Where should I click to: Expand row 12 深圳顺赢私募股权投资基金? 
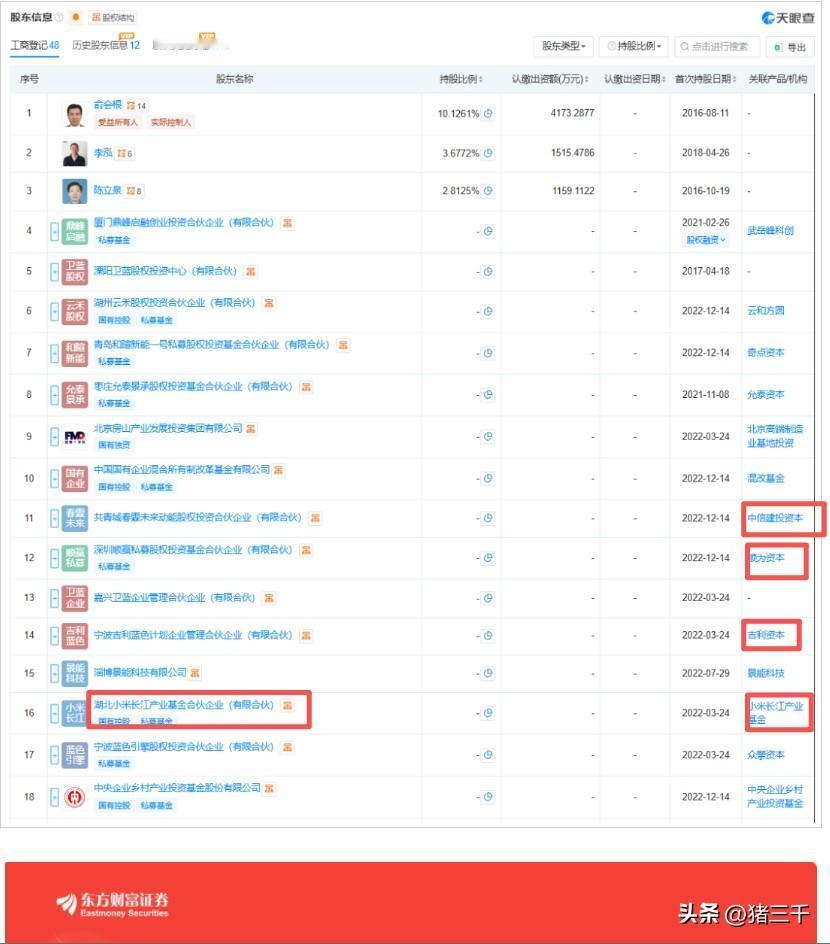[x=54, y=558]
